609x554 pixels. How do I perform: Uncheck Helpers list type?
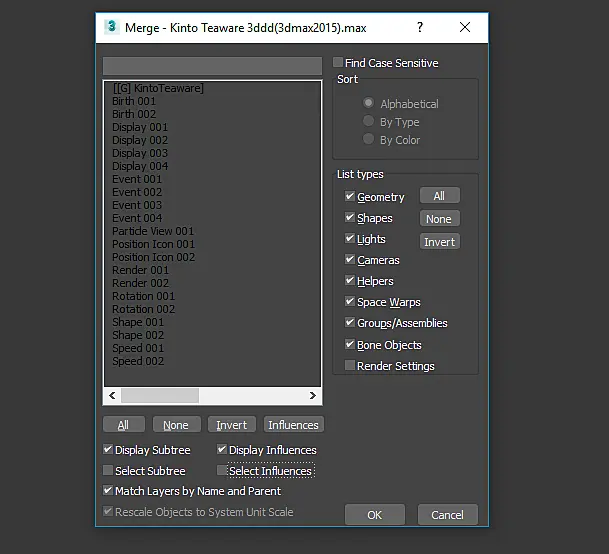click(350, 280)
